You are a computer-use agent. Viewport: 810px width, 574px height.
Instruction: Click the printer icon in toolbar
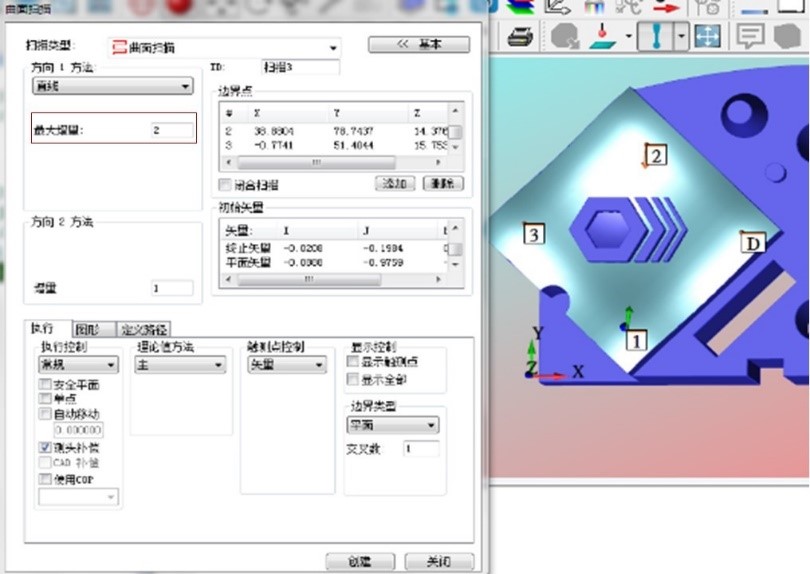tap(519, 37)
